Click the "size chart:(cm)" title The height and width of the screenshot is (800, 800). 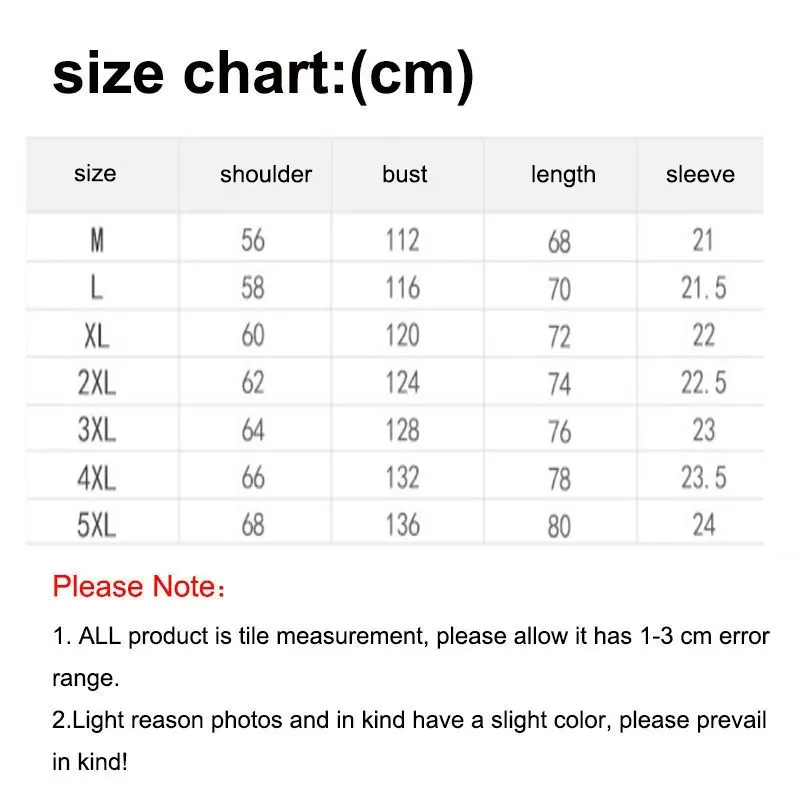point(263,75)
